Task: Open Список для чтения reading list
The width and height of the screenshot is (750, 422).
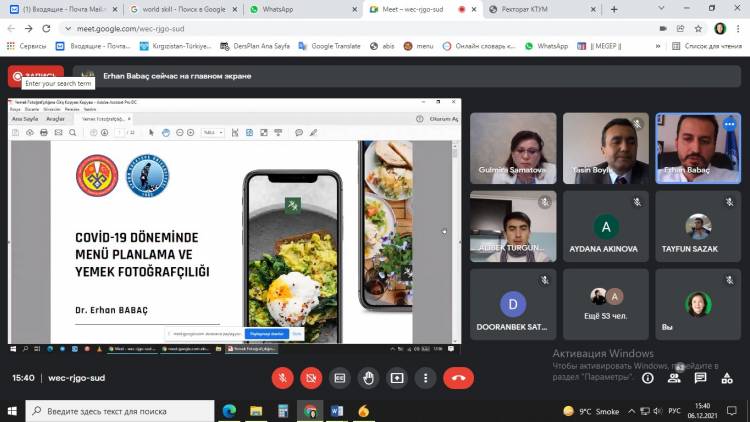Action: [x=707, y=46]
